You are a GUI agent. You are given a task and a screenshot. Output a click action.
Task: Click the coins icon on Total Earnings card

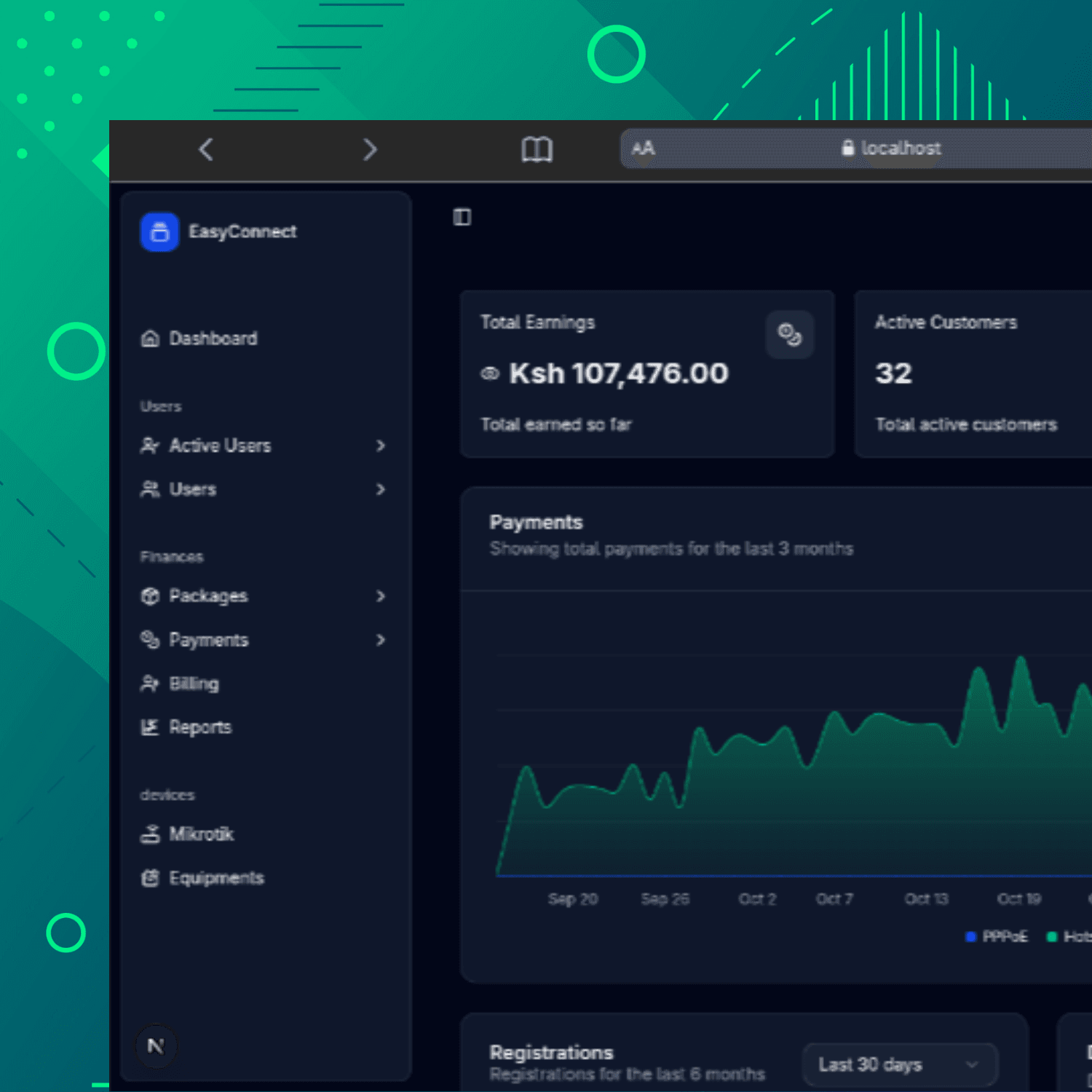790,334
